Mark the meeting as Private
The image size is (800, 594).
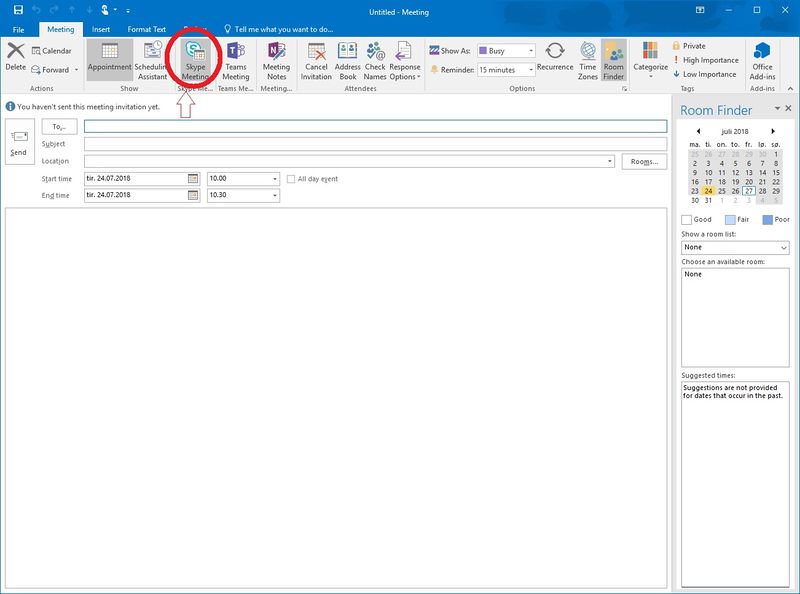(x=693, y=46)
